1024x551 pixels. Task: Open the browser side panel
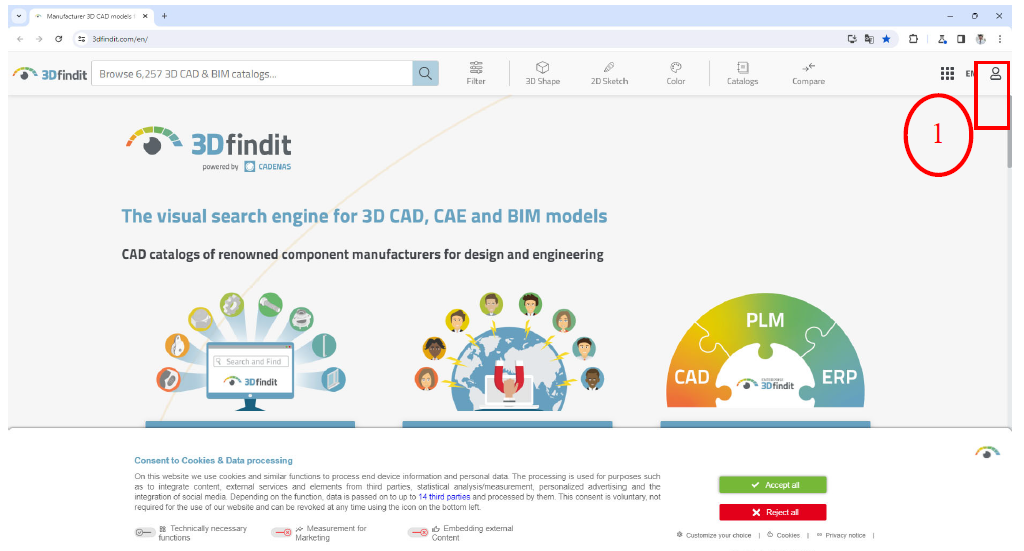point(961,39)
